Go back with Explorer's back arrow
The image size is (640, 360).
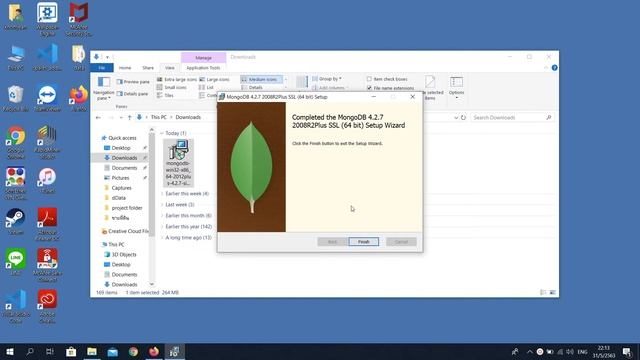point(98,118)
